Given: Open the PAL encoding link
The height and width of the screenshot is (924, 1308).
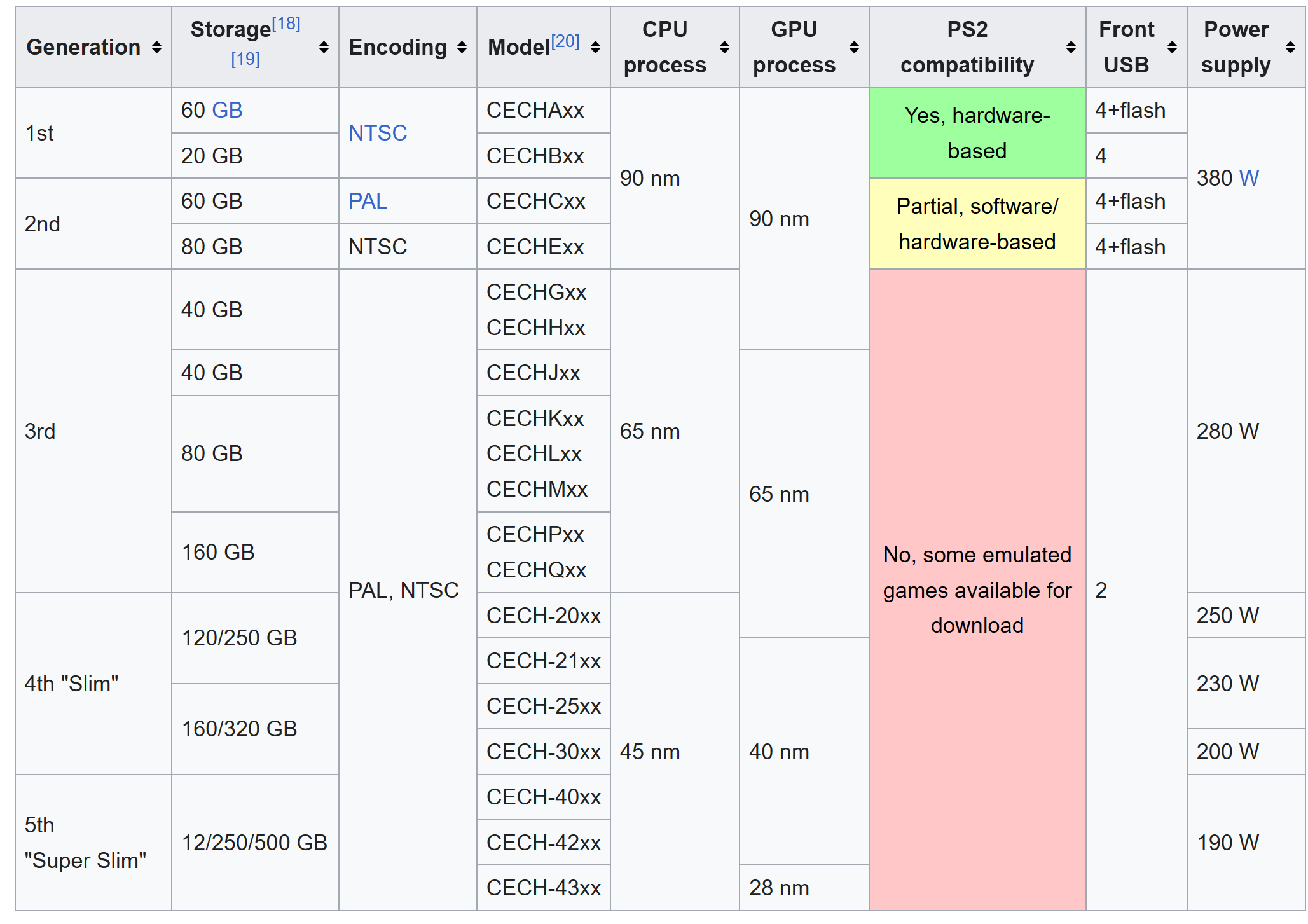Looking at the screenshot, I should [x=368, y=201].
